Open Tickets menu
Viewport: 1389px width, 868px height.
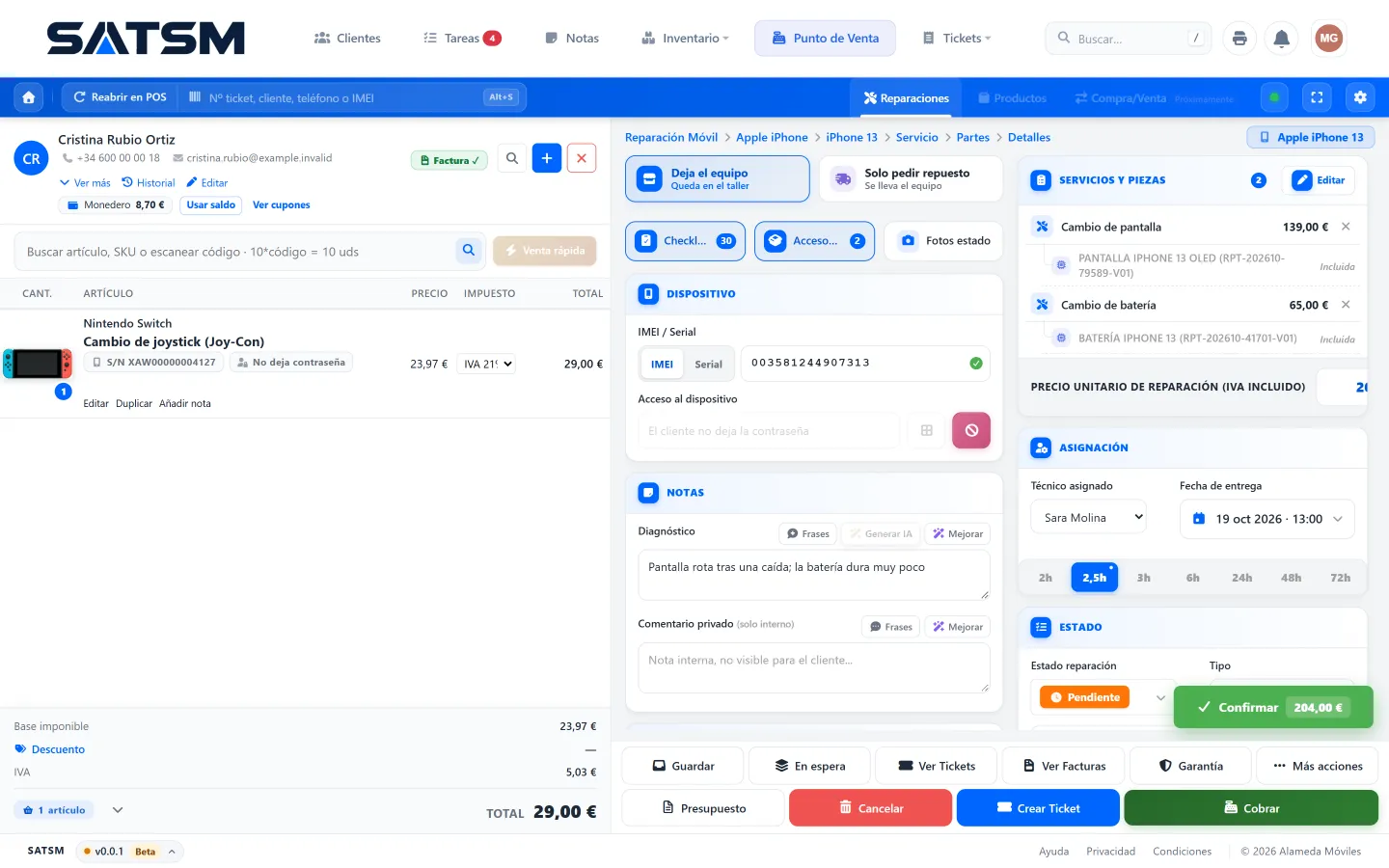pyautogui.click(x=957, y=39)
